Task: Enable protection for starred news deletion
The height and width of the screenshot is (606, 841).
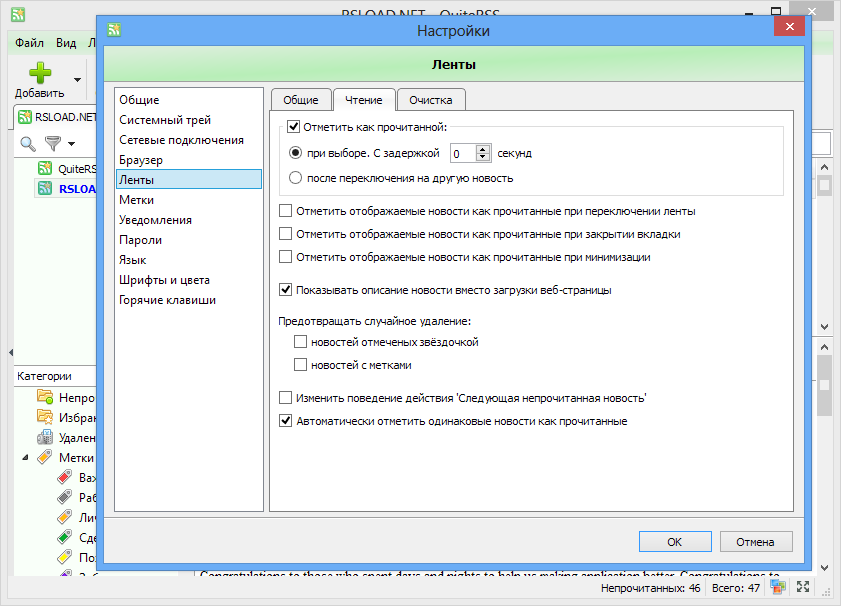Action: click(300, 342)
